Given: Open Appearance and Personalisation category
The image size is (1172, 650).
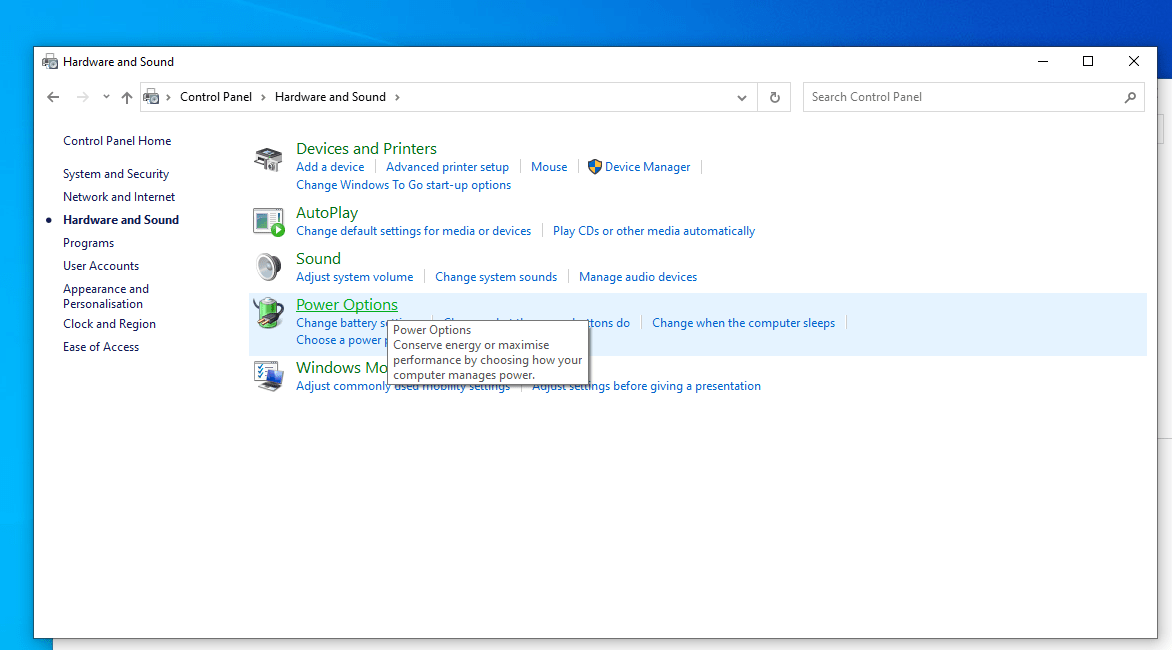Looking at the screenshot, I should click(x=105, y=296).
